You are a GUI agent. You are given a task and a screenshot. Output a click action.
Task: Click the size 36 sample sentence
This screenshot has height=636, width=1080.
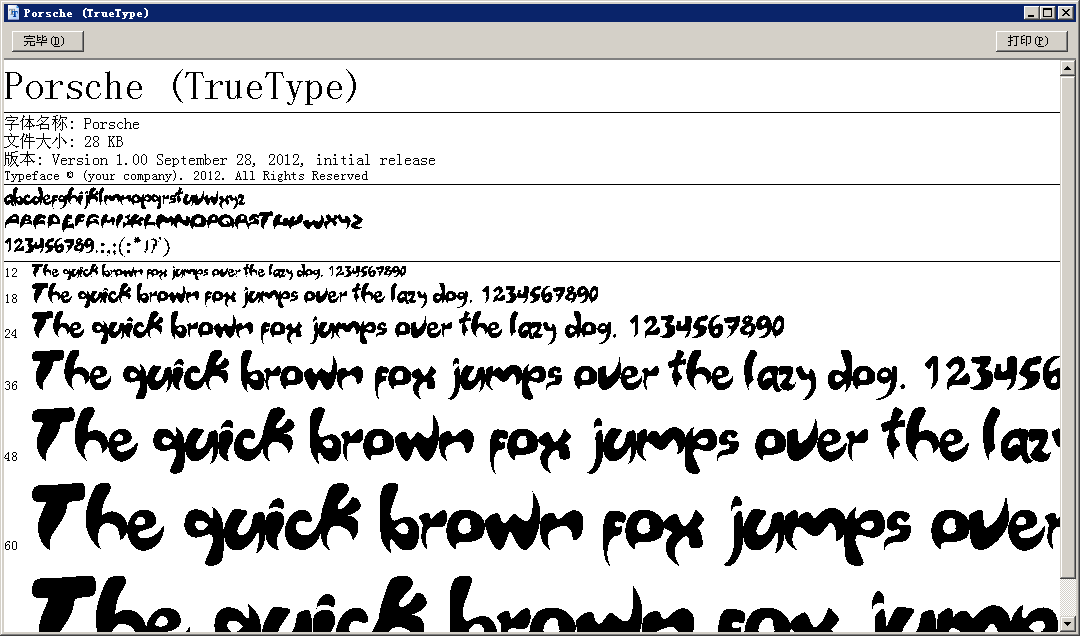(546, 374)
